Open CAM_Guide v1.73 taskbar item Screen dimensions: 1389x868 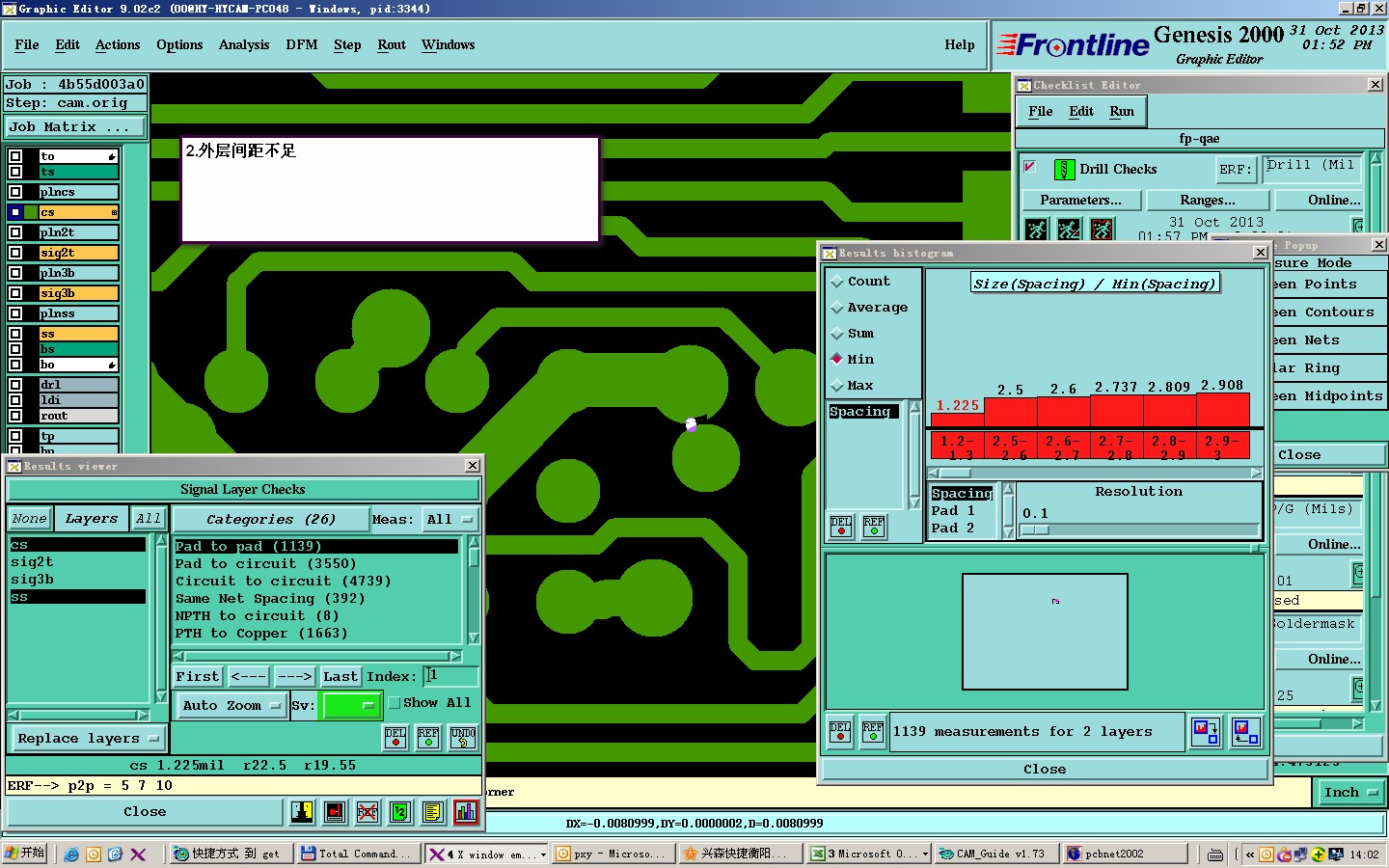click(996, 854)
